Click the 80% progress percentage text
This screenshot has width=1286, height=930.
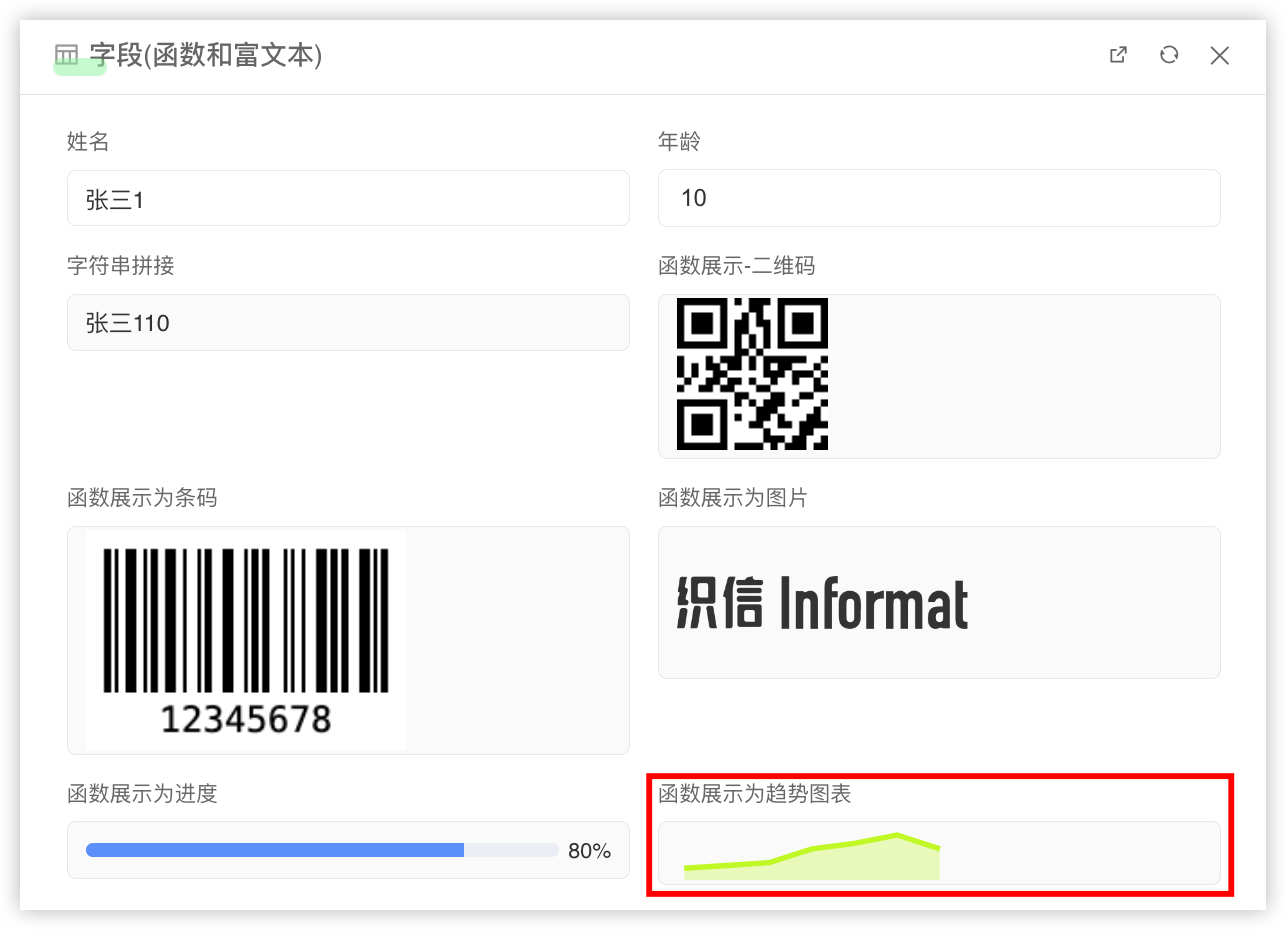coord(589,851)
